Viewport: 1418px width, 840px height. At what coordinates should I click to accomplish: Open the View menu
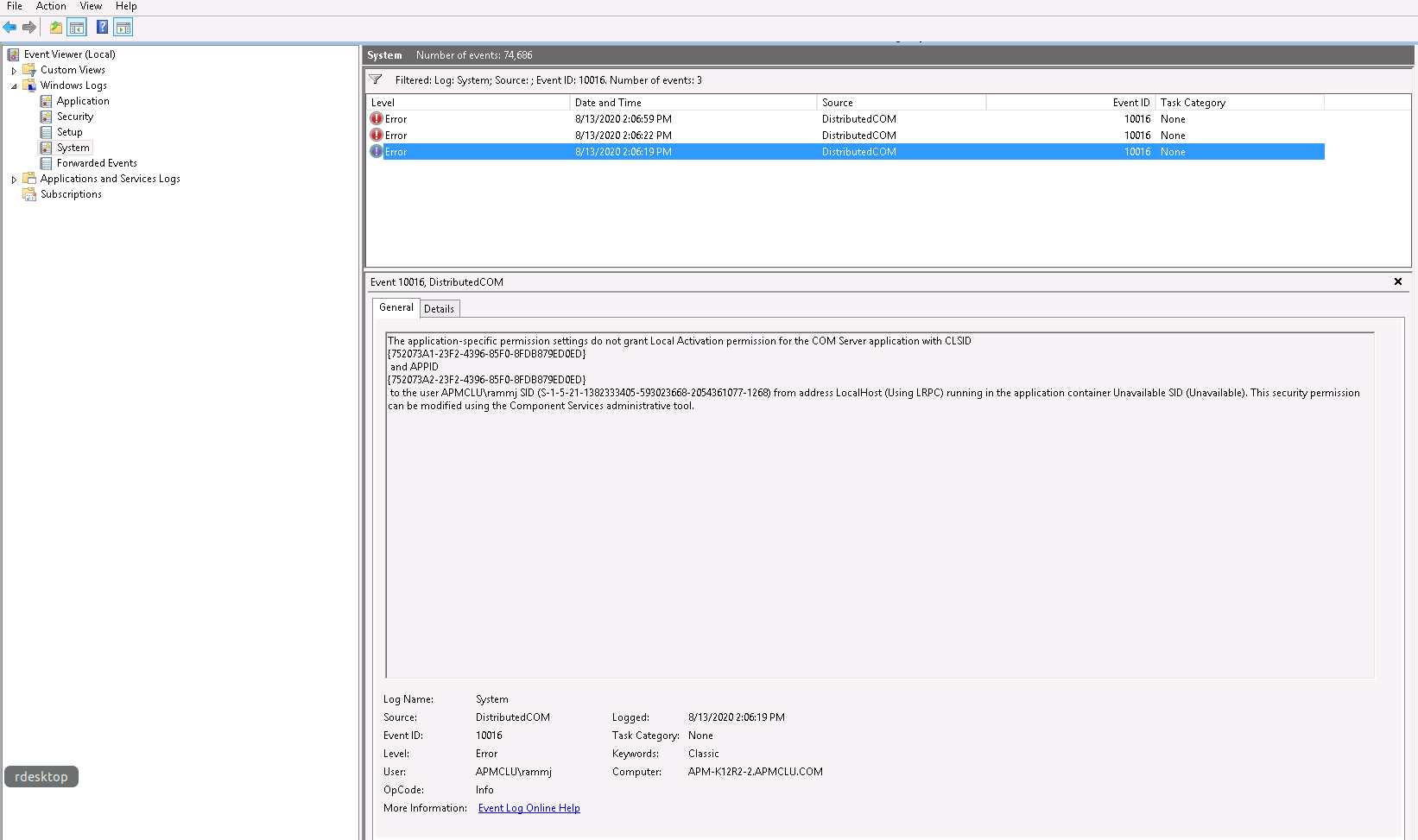tap(91, 6)
